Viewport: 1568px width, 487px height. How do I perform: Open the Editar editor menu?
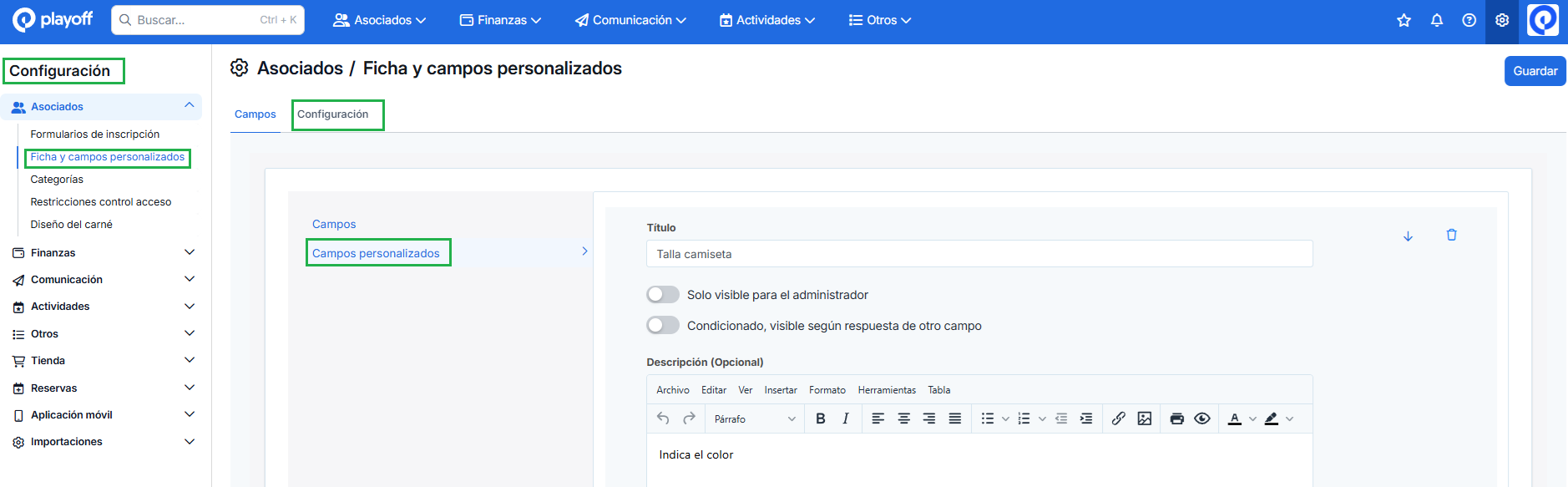pos(714,390)
